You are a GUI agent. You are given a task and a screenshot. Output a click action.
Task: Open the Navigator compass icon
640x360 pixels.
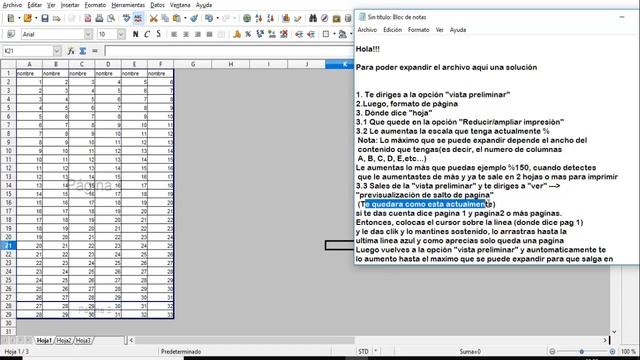[324, 18]
